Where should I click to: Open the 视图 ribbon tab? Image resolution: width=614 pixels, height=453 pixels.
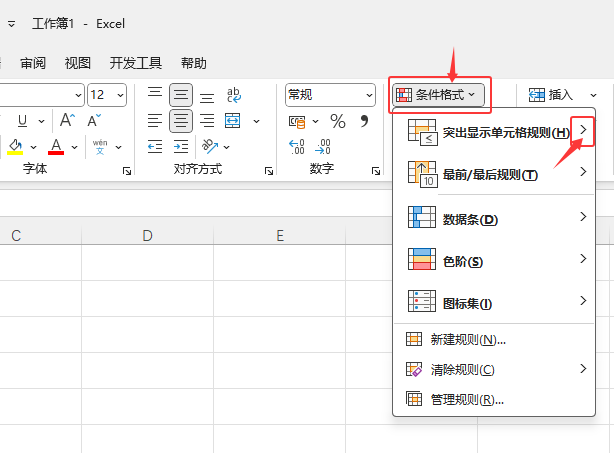click(78, 63)
